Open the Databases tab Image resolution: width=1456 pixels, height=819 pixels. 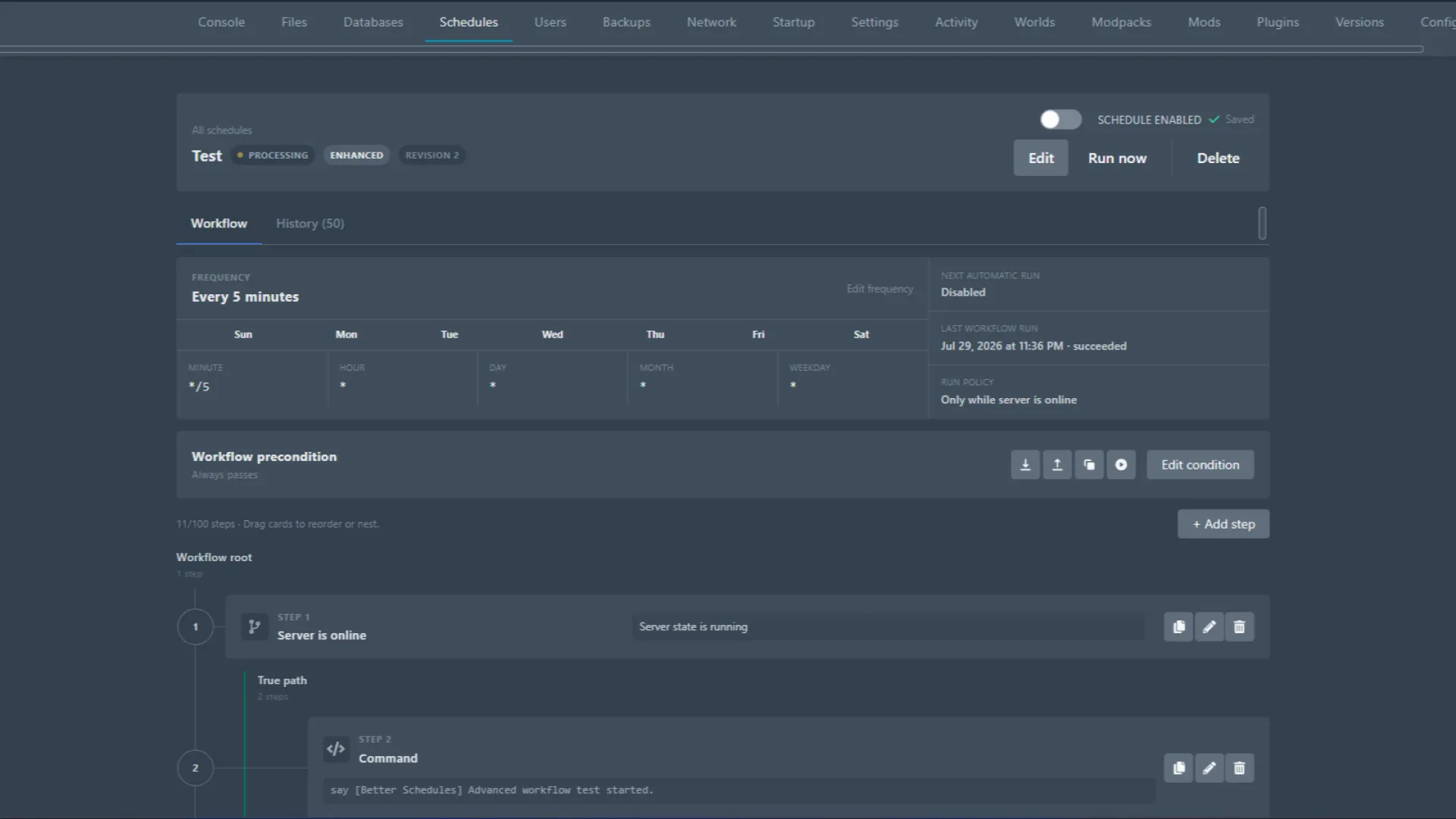[373, 22]
